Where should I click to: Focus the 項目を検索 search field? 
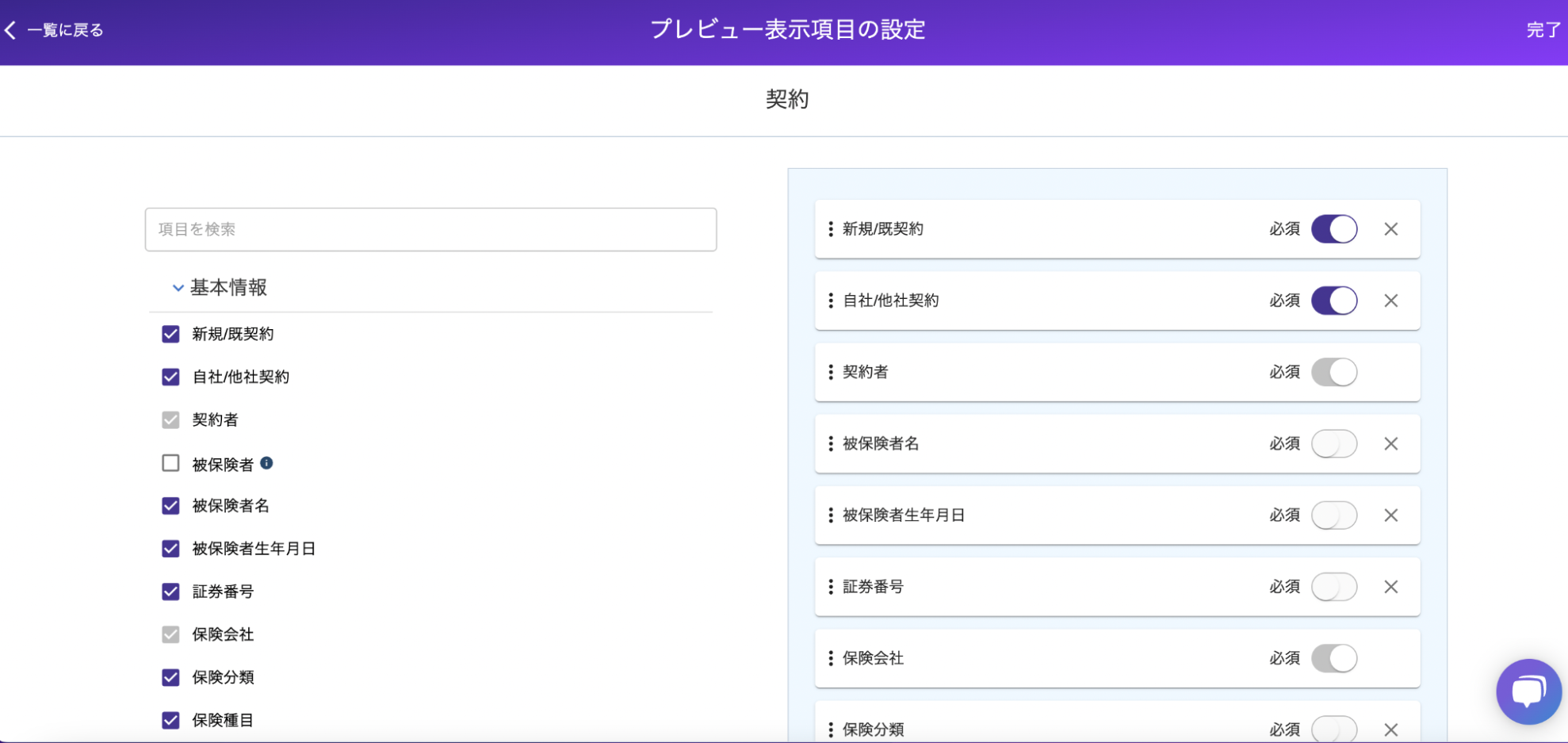click(430, 230)
